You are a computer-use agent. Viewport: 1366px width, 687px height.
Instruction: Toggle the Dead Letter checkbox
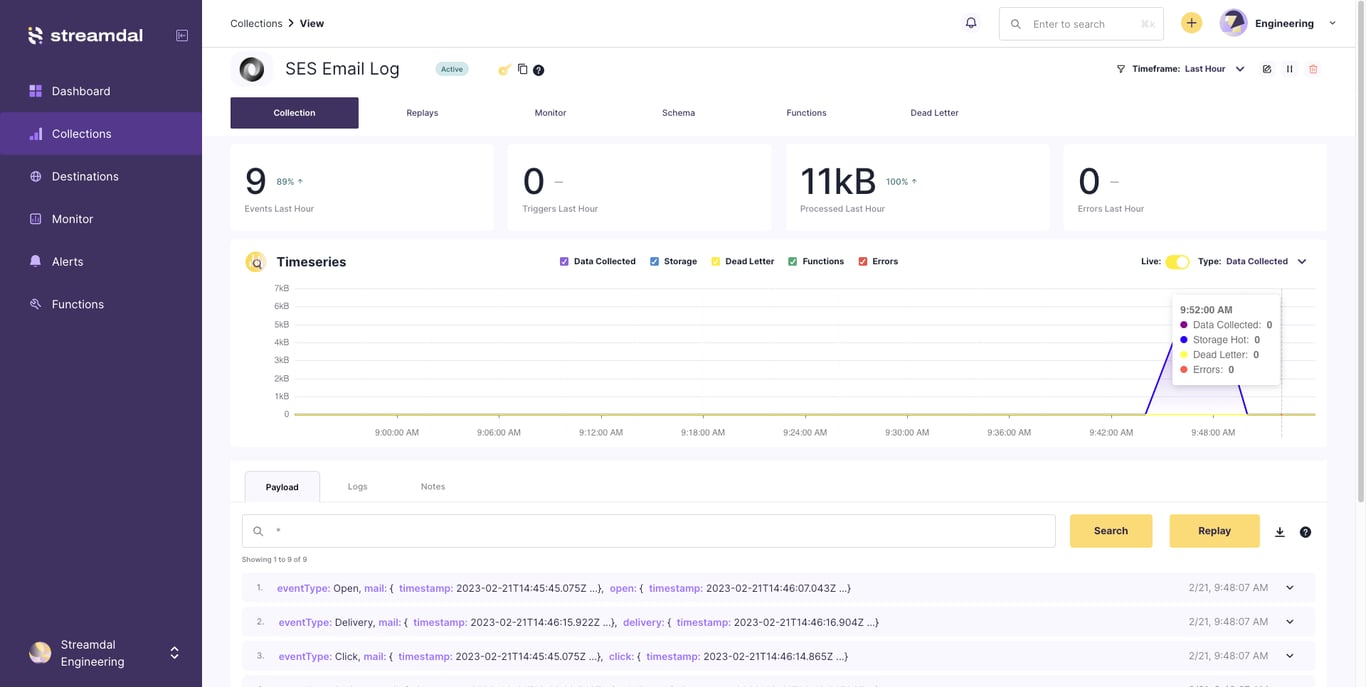[x=716, y=261]
